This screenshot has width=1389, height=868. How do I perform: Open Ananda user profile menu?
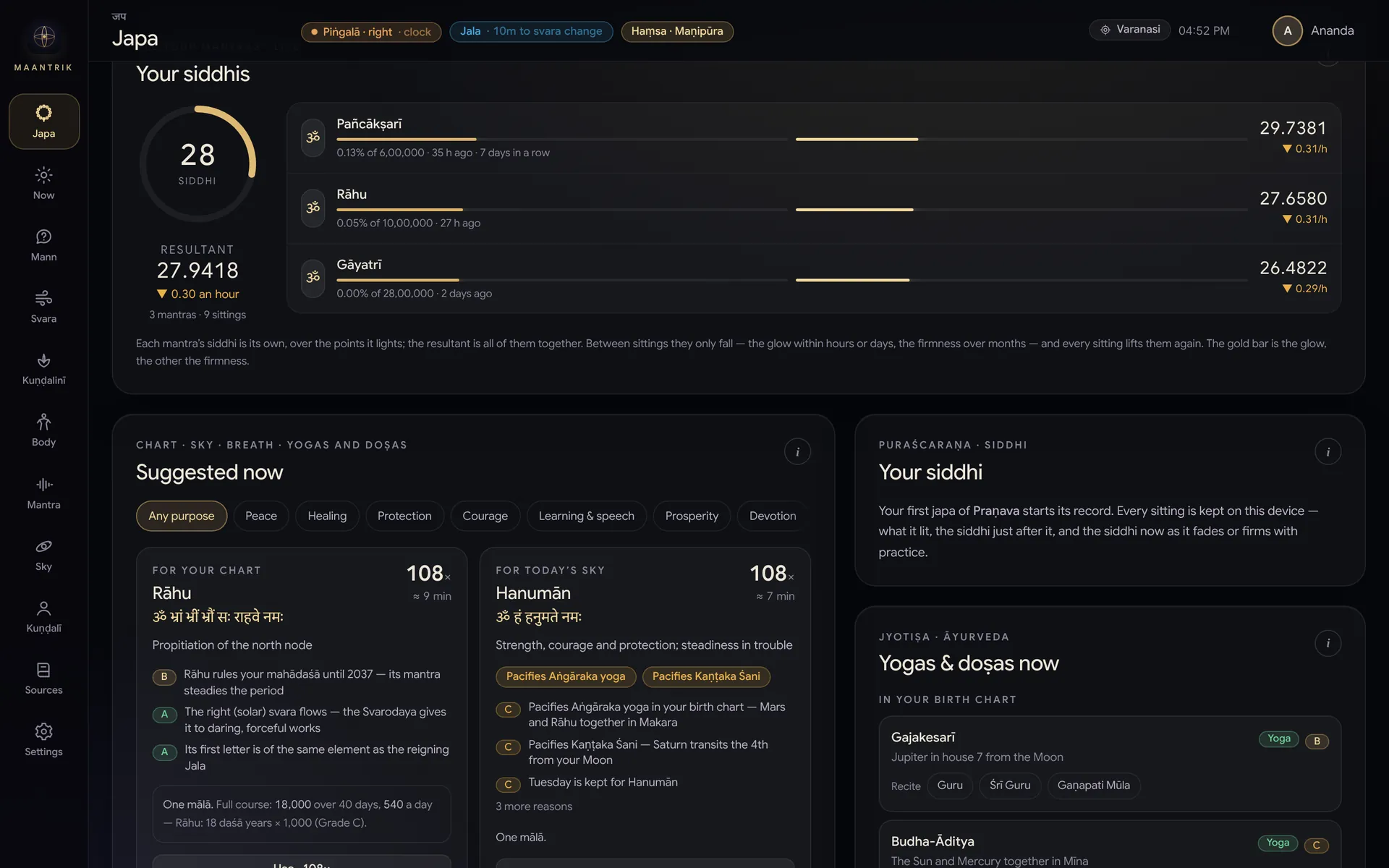pos(1313,30)
